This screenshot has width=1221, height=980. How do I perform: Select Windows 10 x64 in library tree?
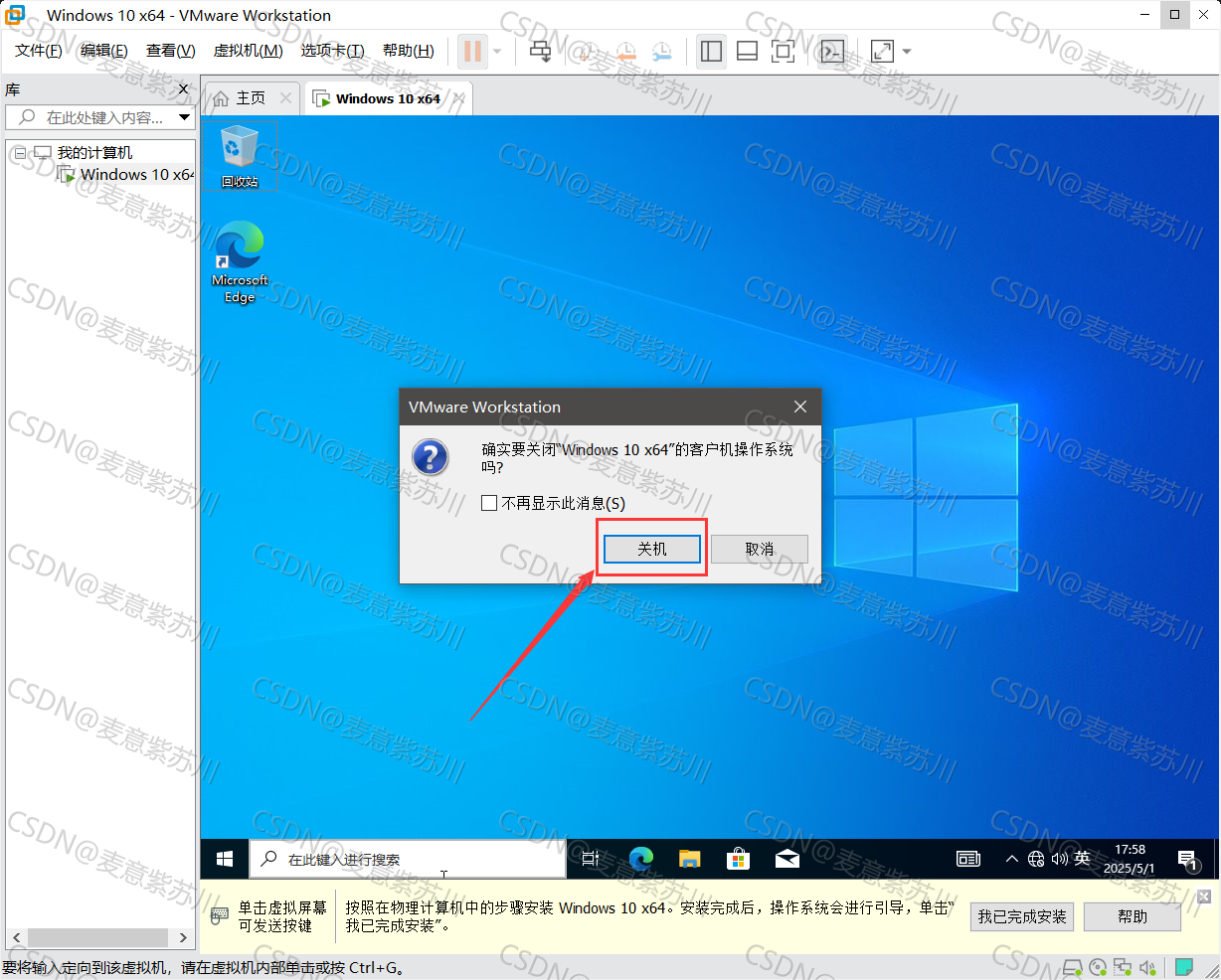136,175
